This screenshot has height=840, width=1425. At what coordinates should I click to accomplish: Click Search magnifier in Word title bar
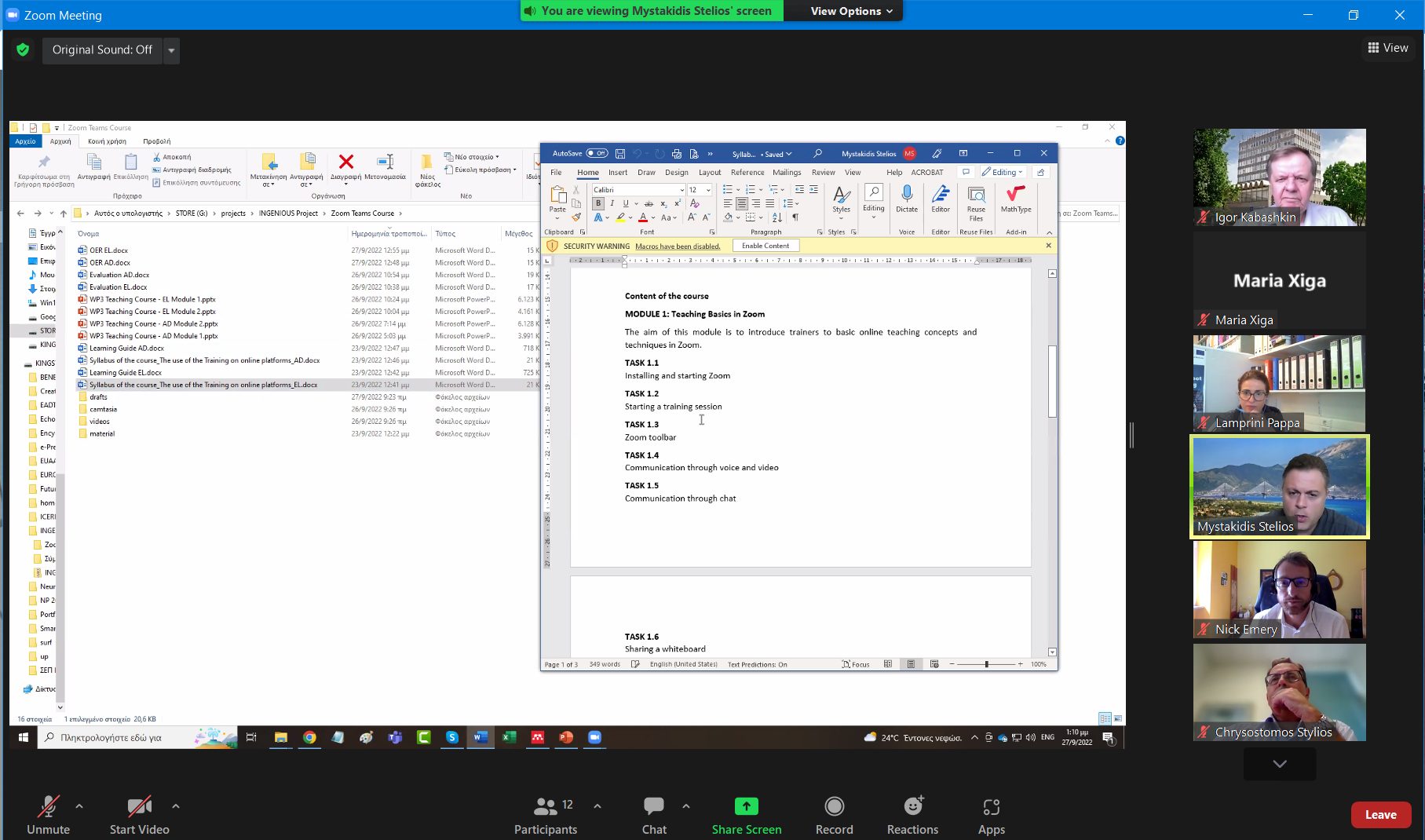pos(817,154)
